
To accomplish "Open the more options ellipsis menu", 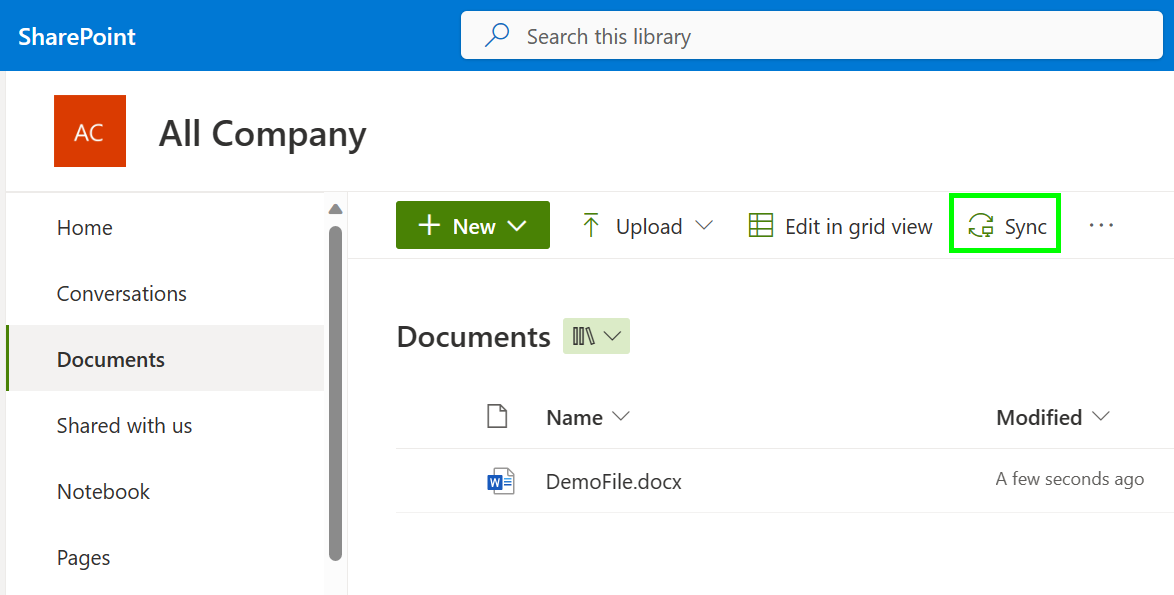I will 1101,226.
